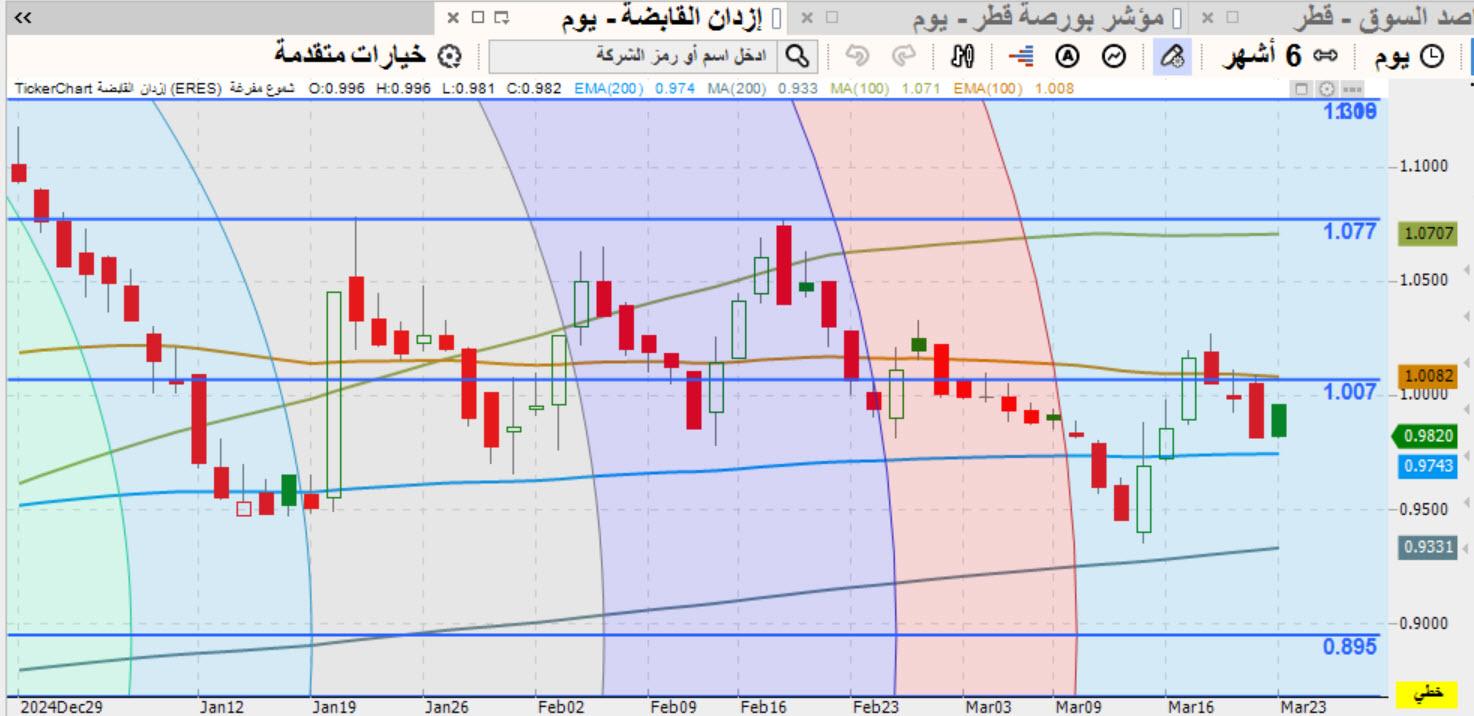Open advanced options (خيارات متقدمة)
Screen dimensions: 1474x716
tap(350, 55)
